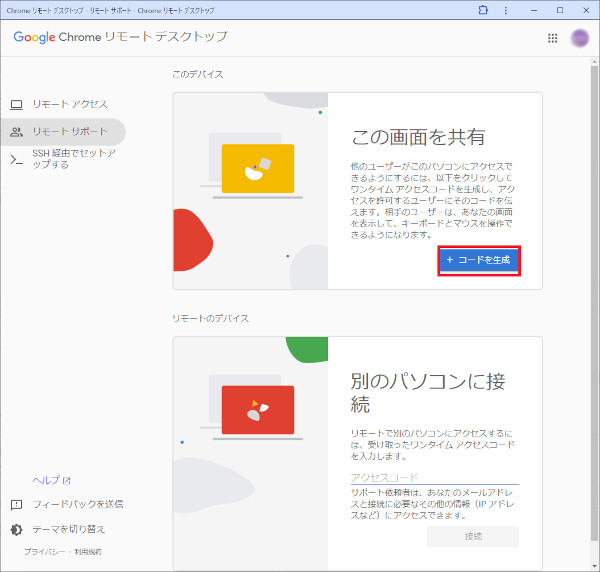Click the Google Chrome リモート デスクトップ logo
The height and width of the screenshot is (572, 600).
click(121, 37)
